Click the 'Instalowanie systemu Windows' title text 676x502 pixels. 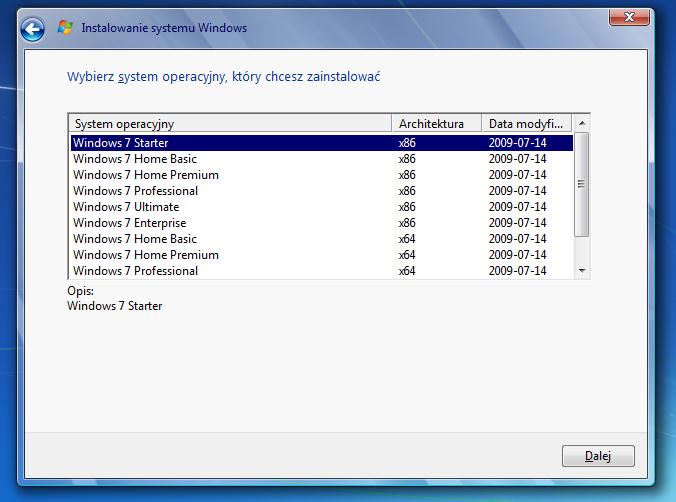coord(164,28)
